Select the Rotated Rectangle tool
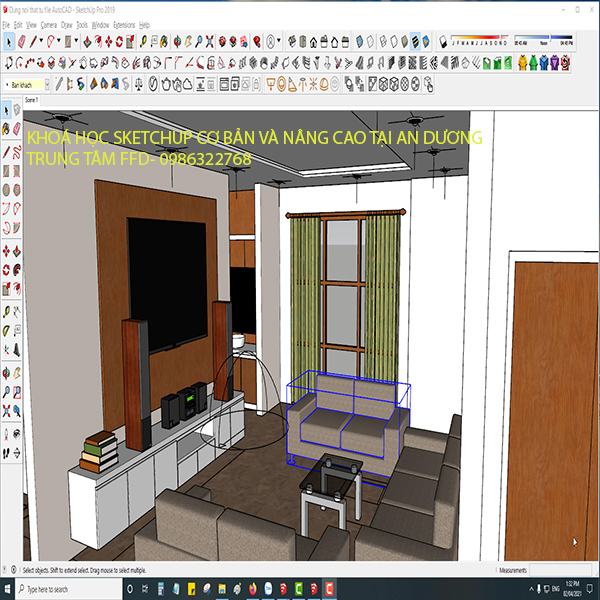This screenshot has width=600, height=600. [17, 171]
